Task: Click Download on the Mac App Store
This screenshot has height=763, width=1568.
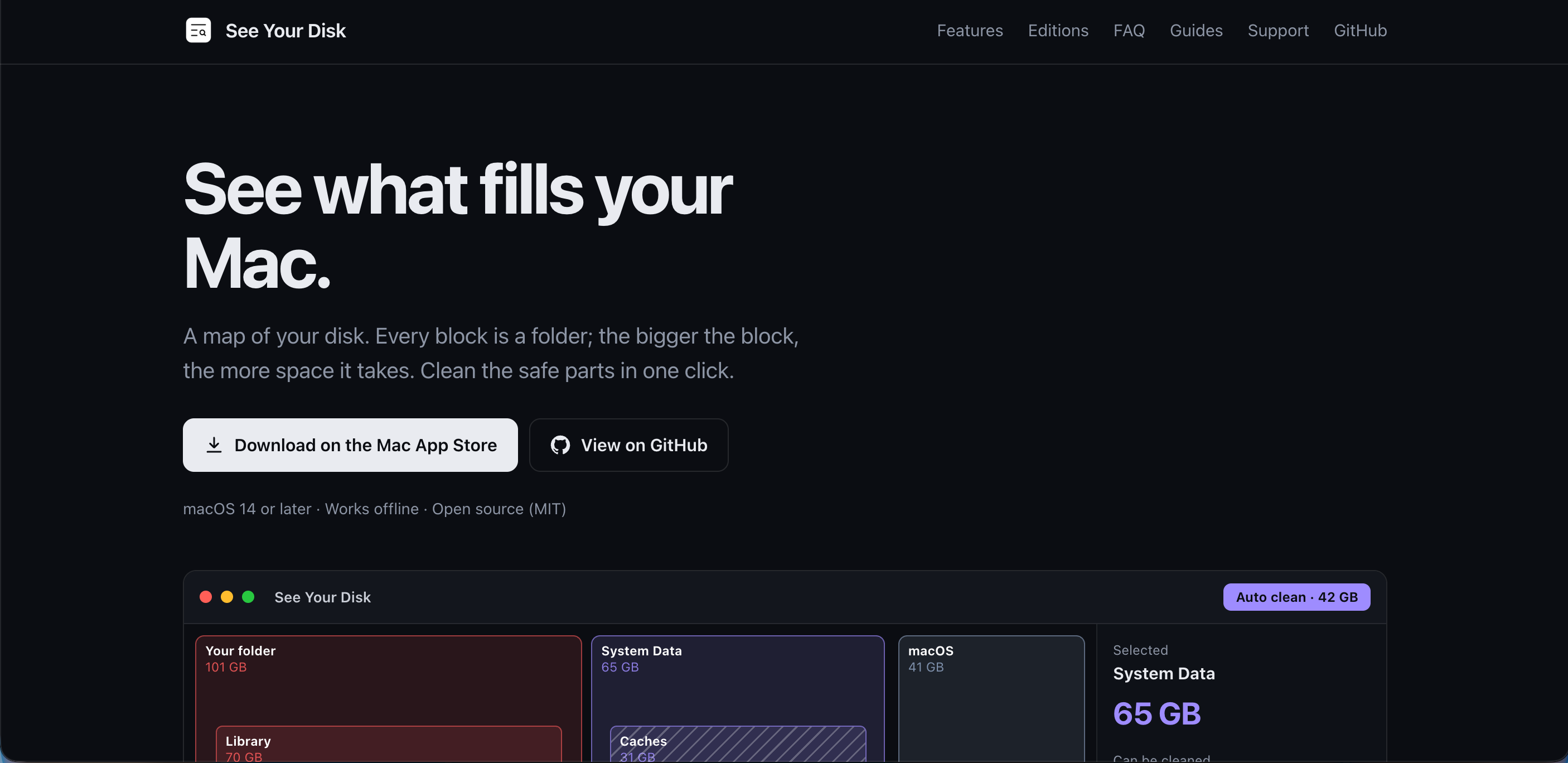Action: (x=350, y=445)
